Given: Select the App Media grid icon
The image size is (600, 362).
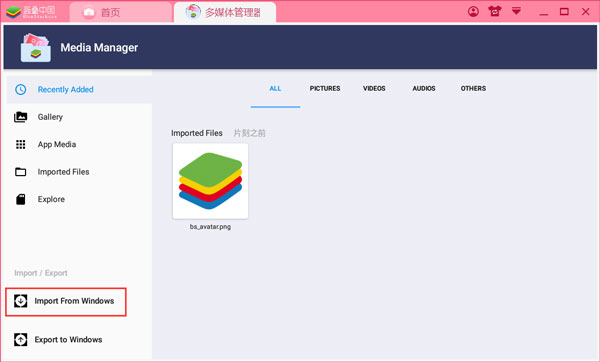Looking at the screenshot, I should 20,144.
